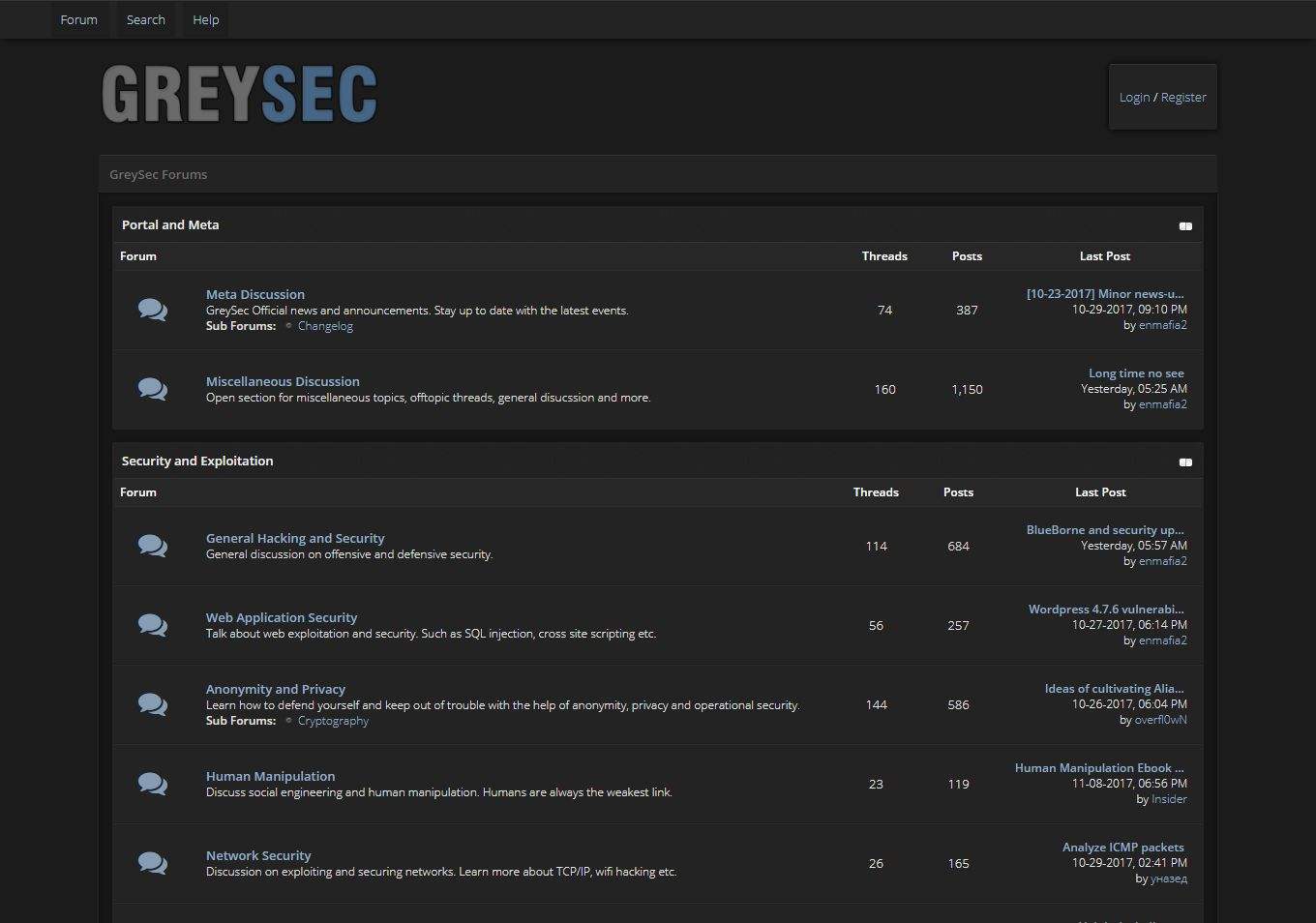
Task: View enmafia2 profile in General Hacking row
Action: coord(1163,561)
